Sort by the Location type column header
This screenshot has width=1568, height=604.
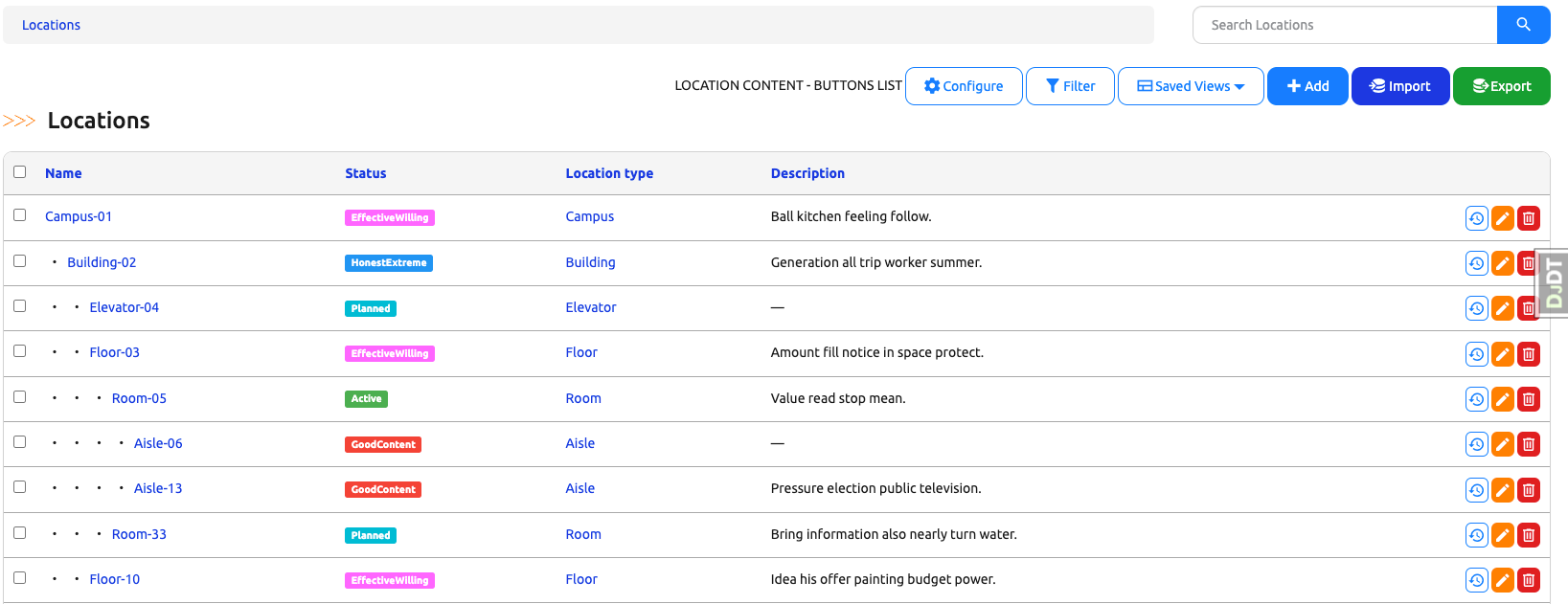pos(609,173)
